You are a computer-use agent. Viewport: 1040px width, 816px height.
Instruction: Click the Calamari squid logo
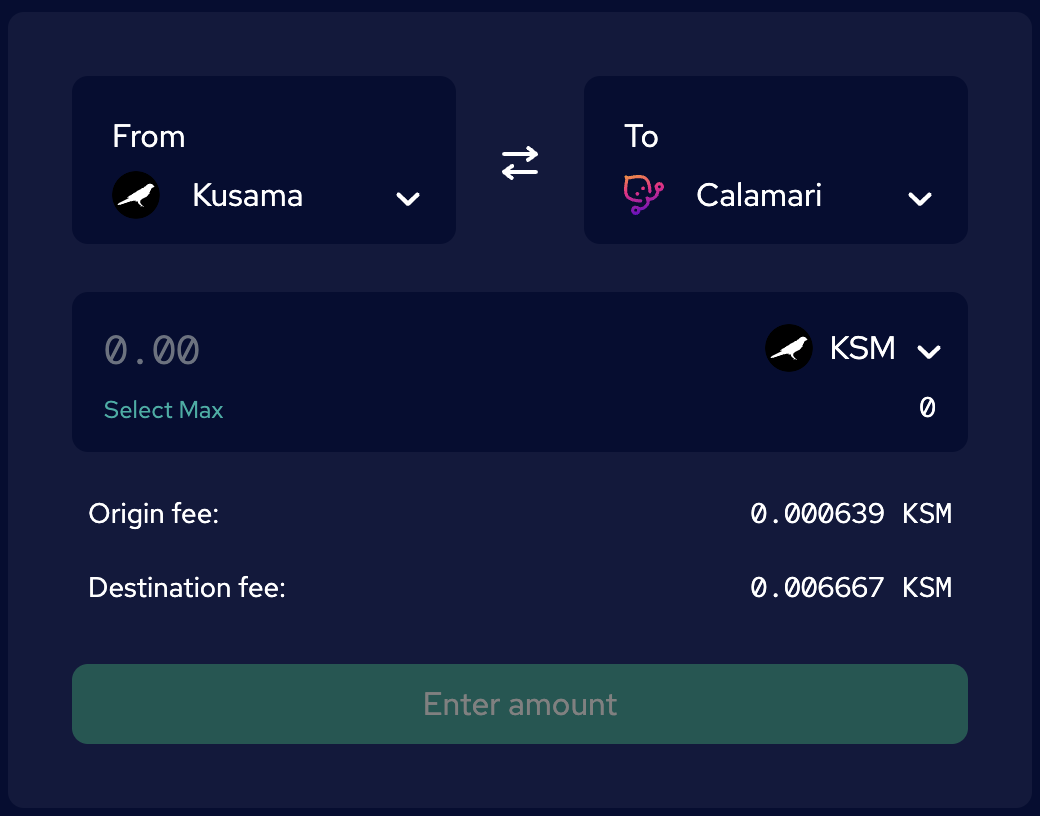643,194
